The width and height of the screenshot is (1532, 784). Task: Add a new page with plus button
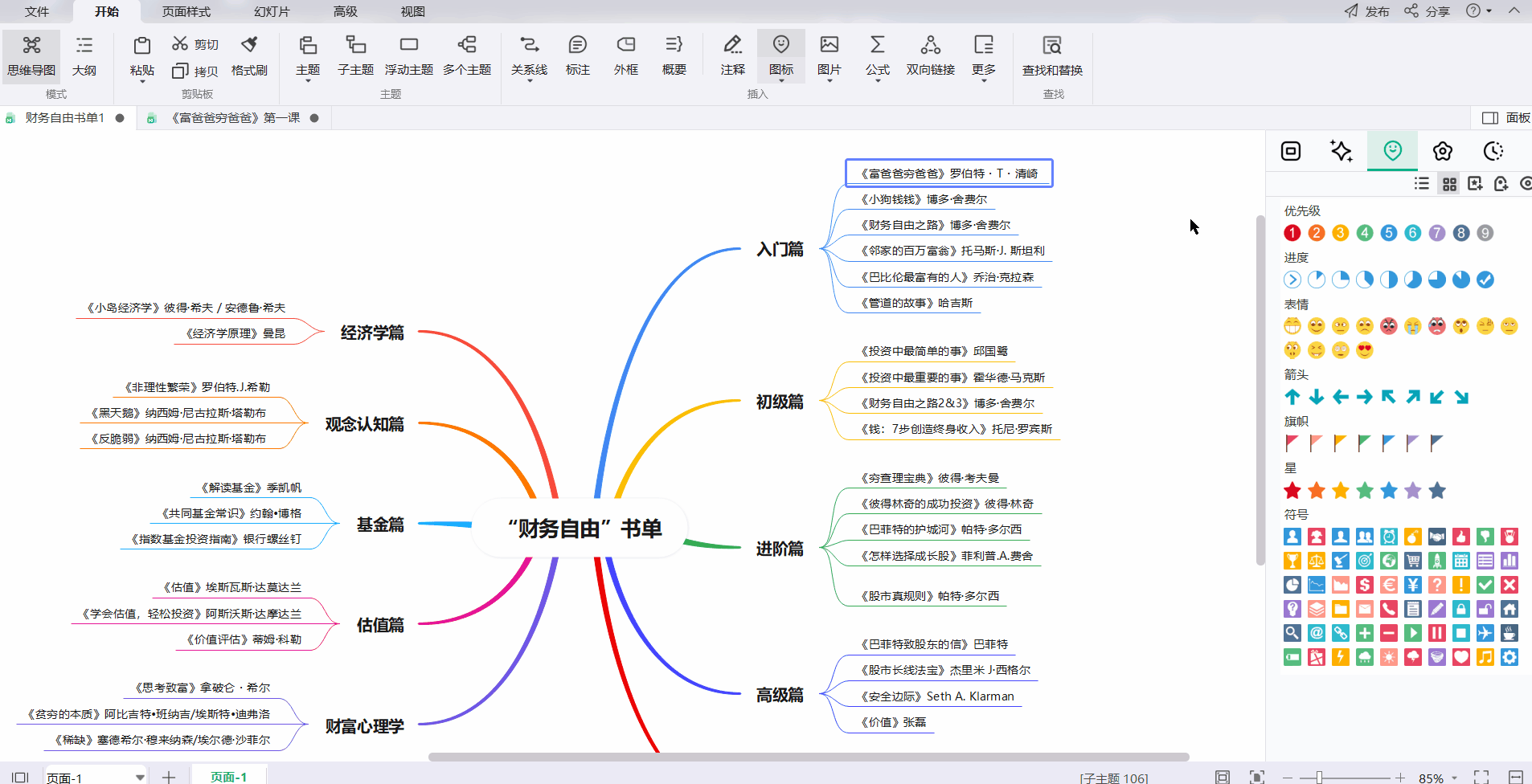[169, 777]
